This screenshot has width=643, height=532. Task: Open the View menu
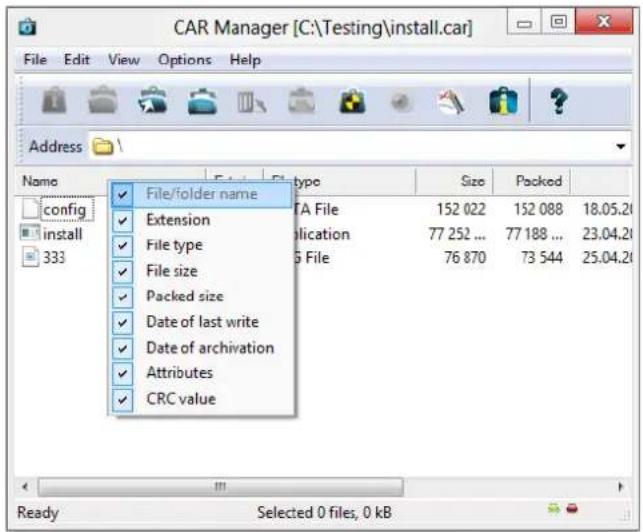click(x=124, y=59)
